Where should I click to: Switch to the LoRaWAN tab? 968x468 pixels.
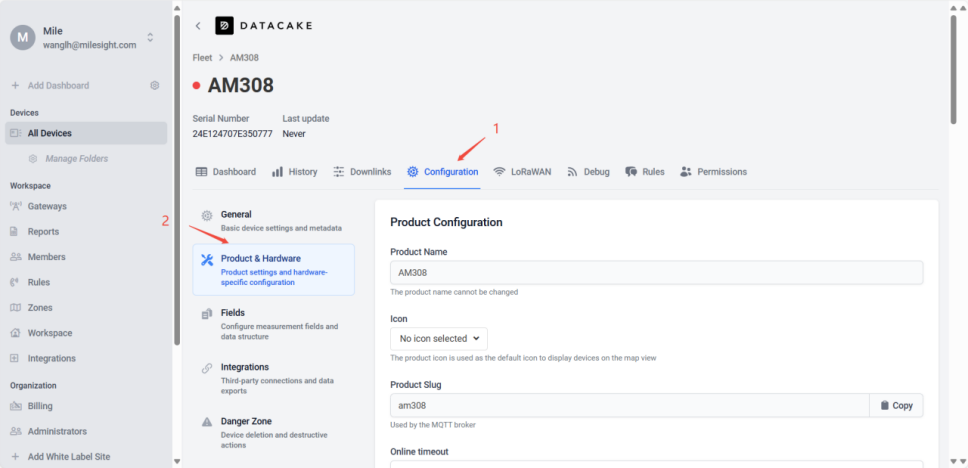[522, 172]
